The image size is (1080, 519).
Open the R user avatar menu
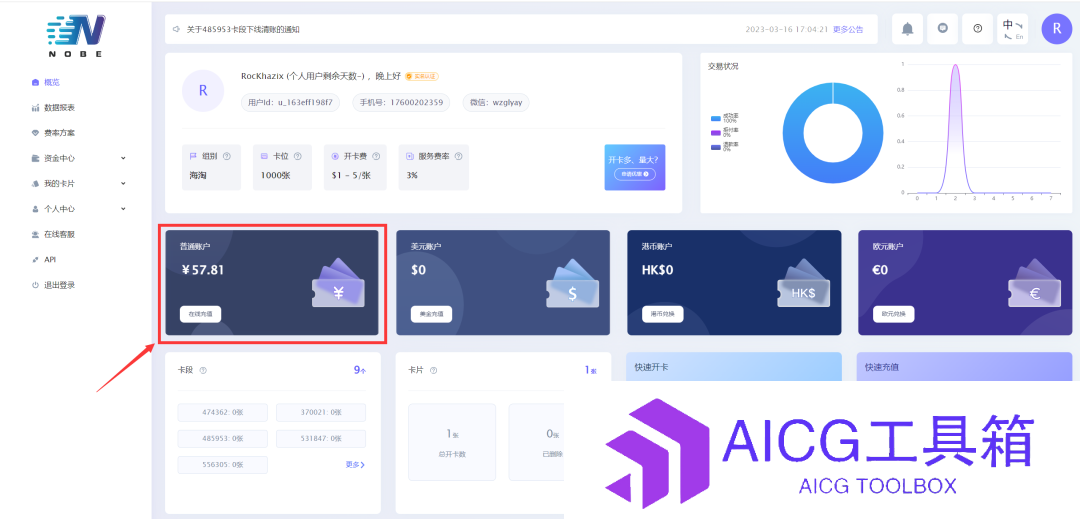click(1057, 29)
